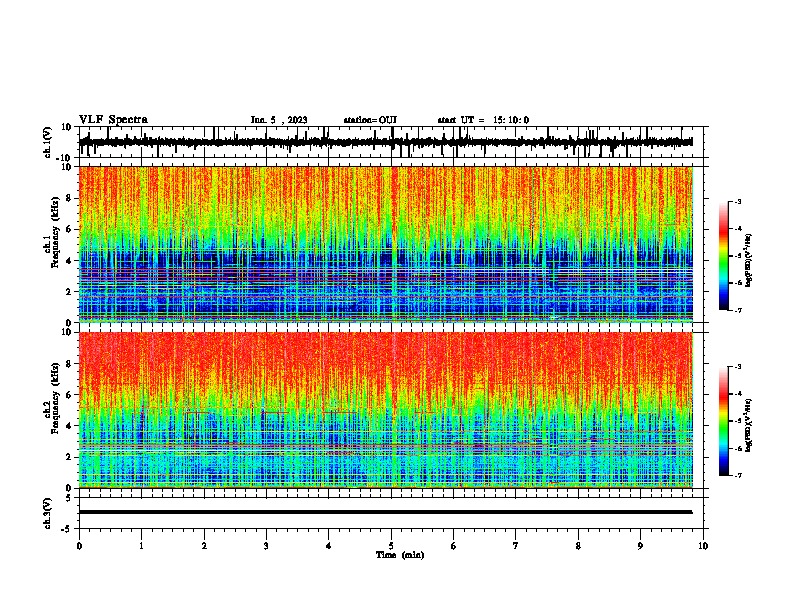Click the '-3' label on ch.1 colorbar
The width and height of the screenshot is (792, 612).
737,201
